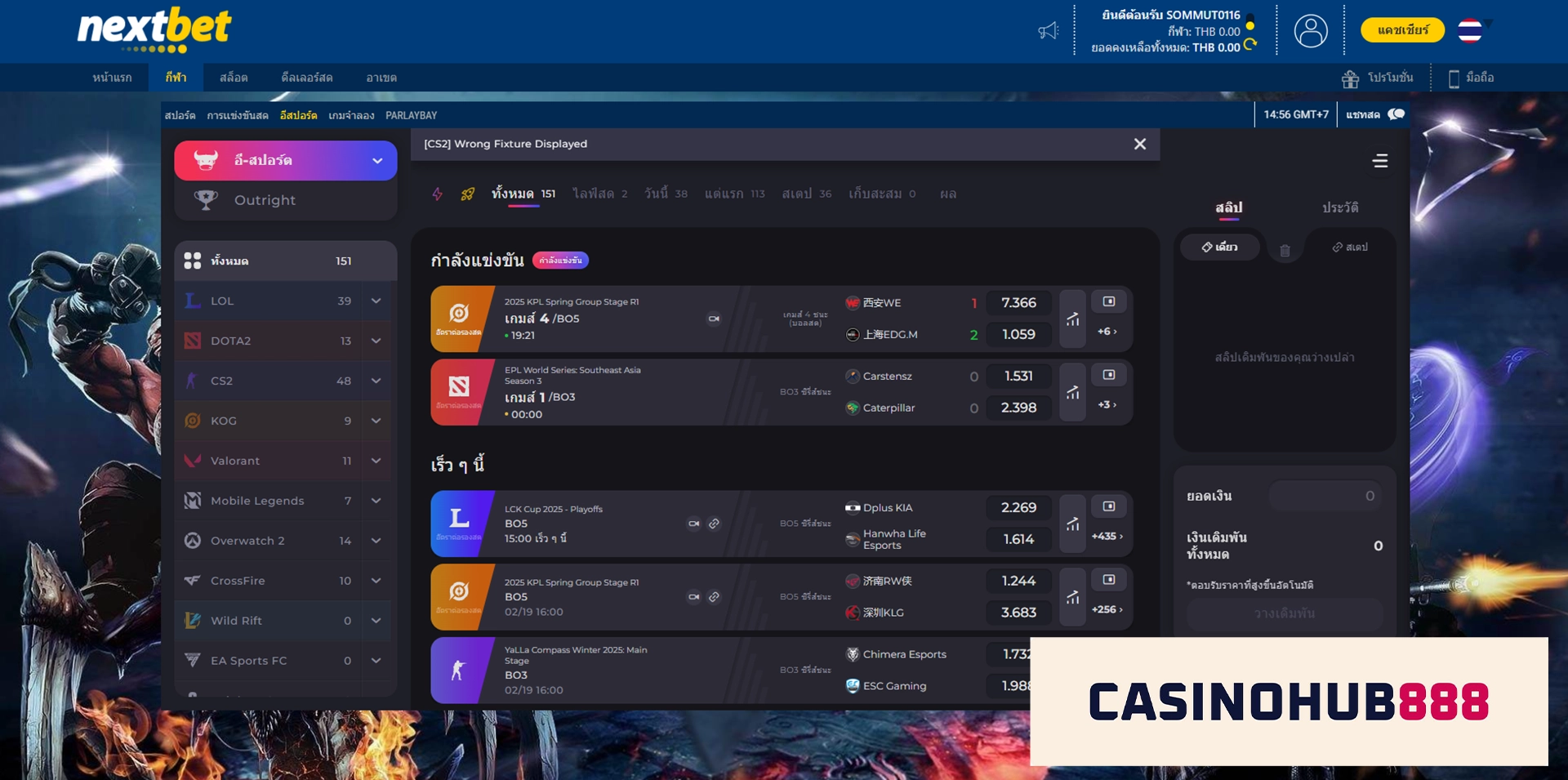This screenshot has width=1568, height=780.
Task: Open the อาเขต menu item
Action: [x=381, y=78]
